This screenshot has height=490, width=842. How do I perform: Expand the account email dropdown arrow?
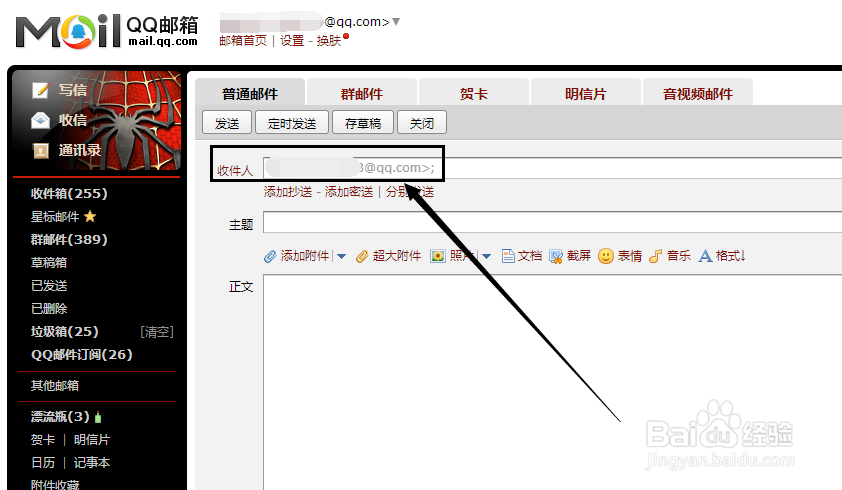pyautogui.click(x=396, y=21)
